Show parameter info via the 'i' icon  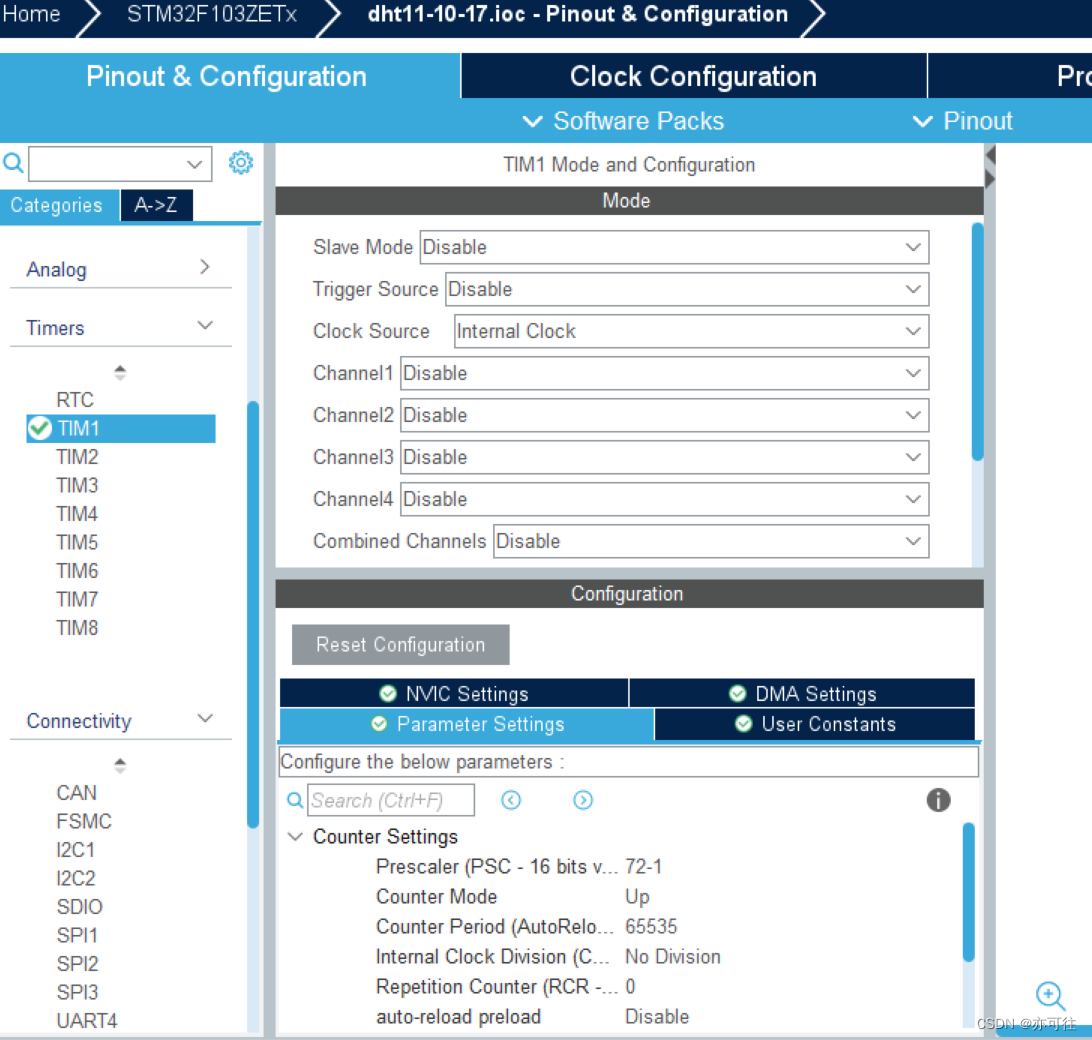point(938,800)
